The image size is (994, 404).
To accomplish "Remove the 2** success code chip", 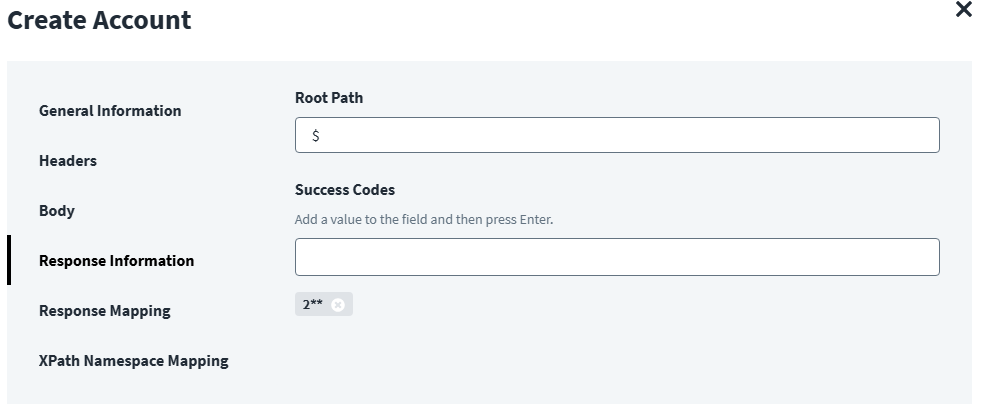I will [338, 305].
